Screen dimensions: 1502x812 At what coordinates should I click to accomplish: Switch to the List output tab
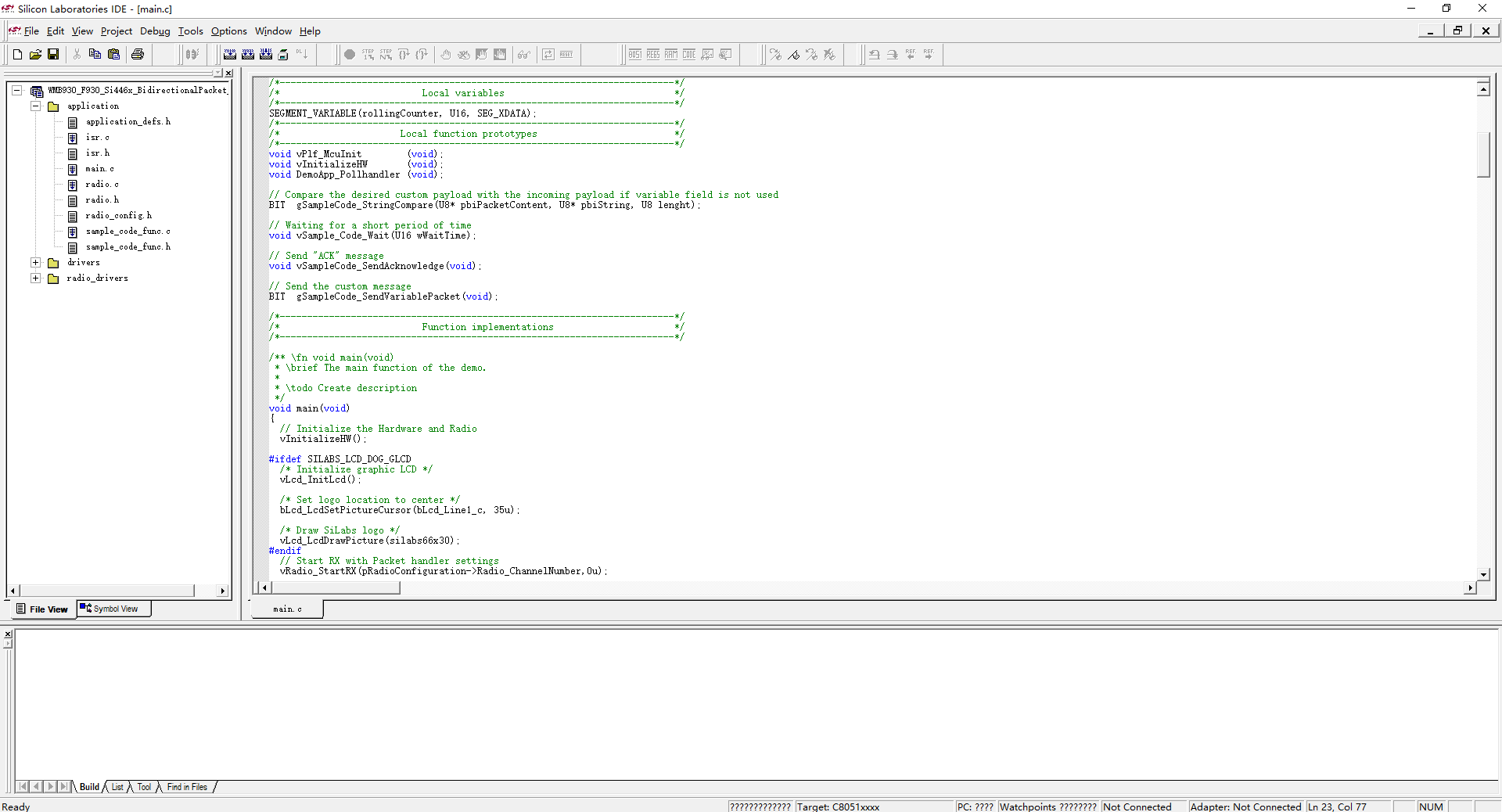pos(117,787)
